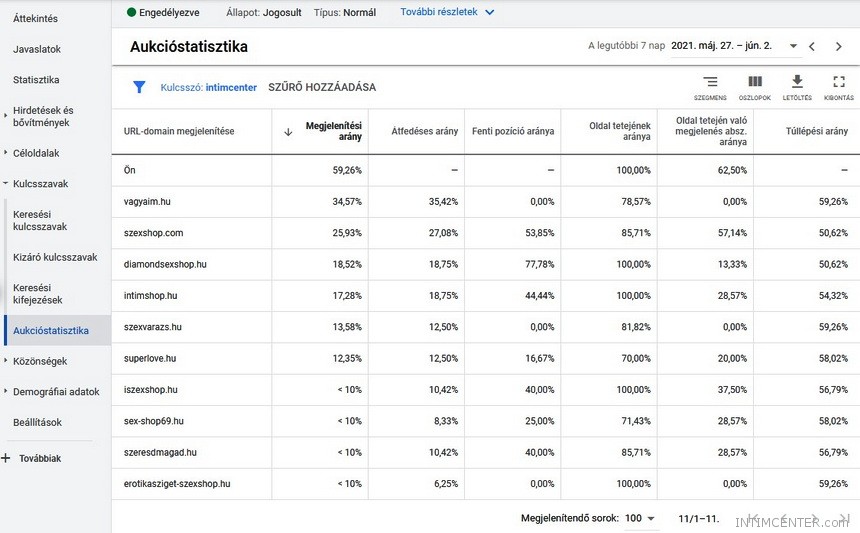860x533 pixels.
Task: Collapse the Kulcsszavak sidebar section
Action: pos(6,184)
